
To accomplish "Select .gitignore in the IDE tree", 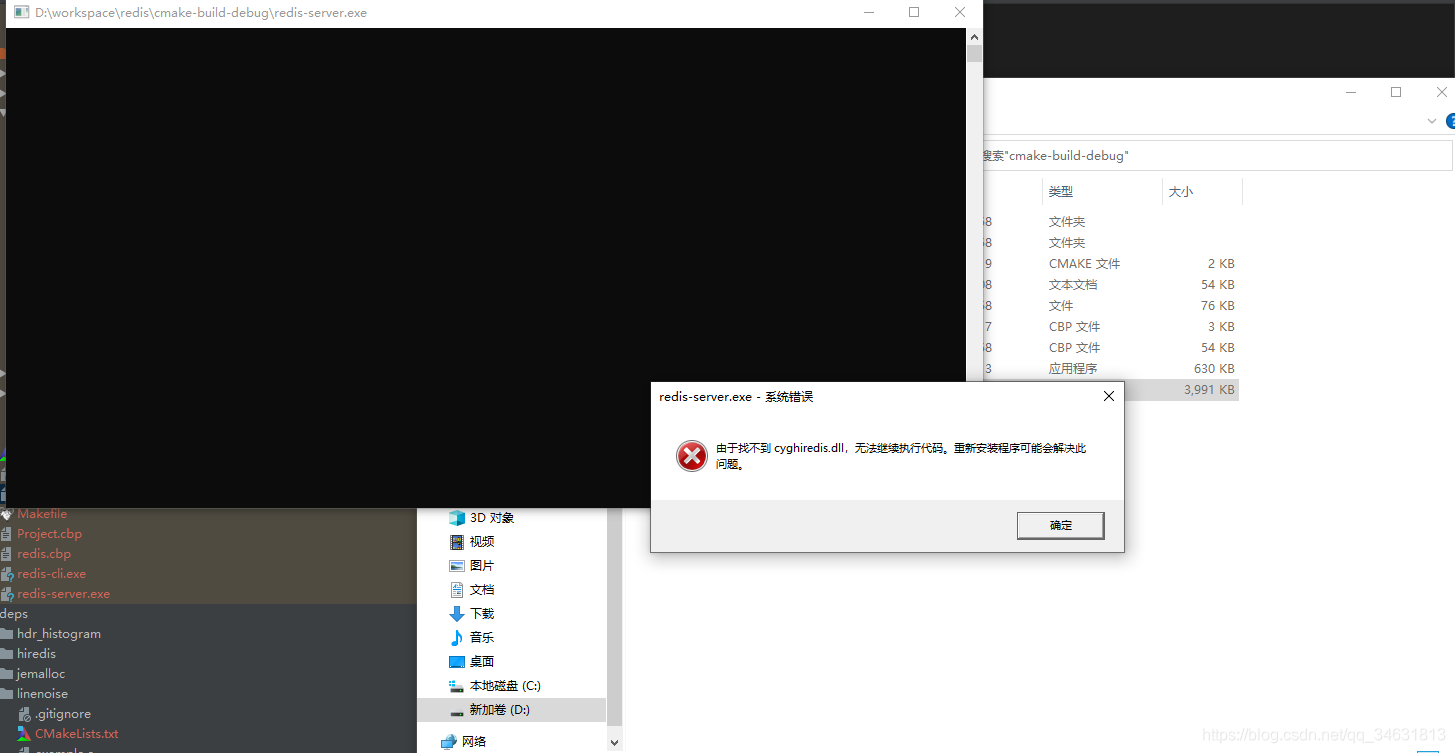I will tap(63, 714).
